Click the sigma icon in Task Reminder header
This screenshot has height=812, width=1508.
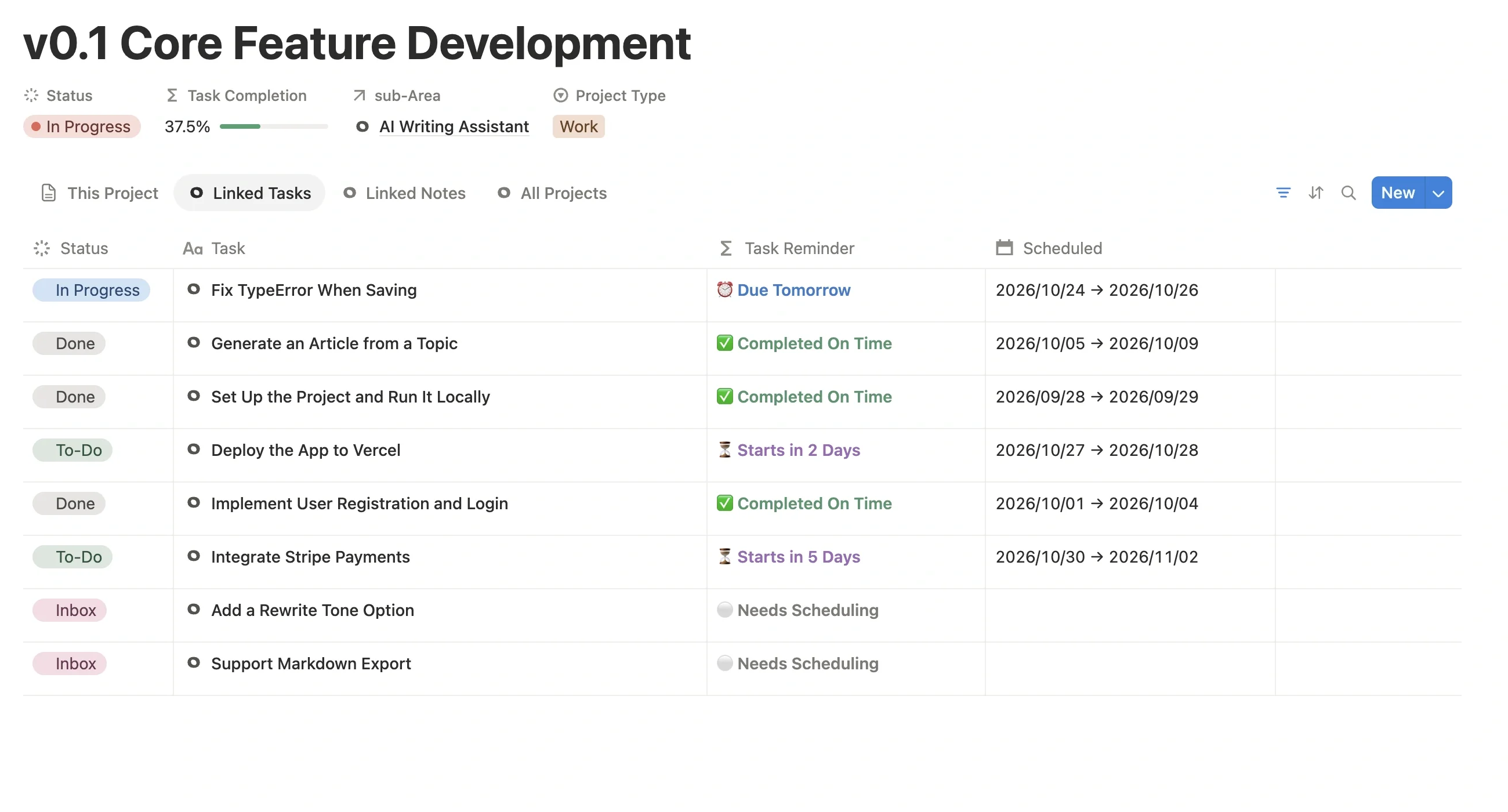[x=726, y=248]
